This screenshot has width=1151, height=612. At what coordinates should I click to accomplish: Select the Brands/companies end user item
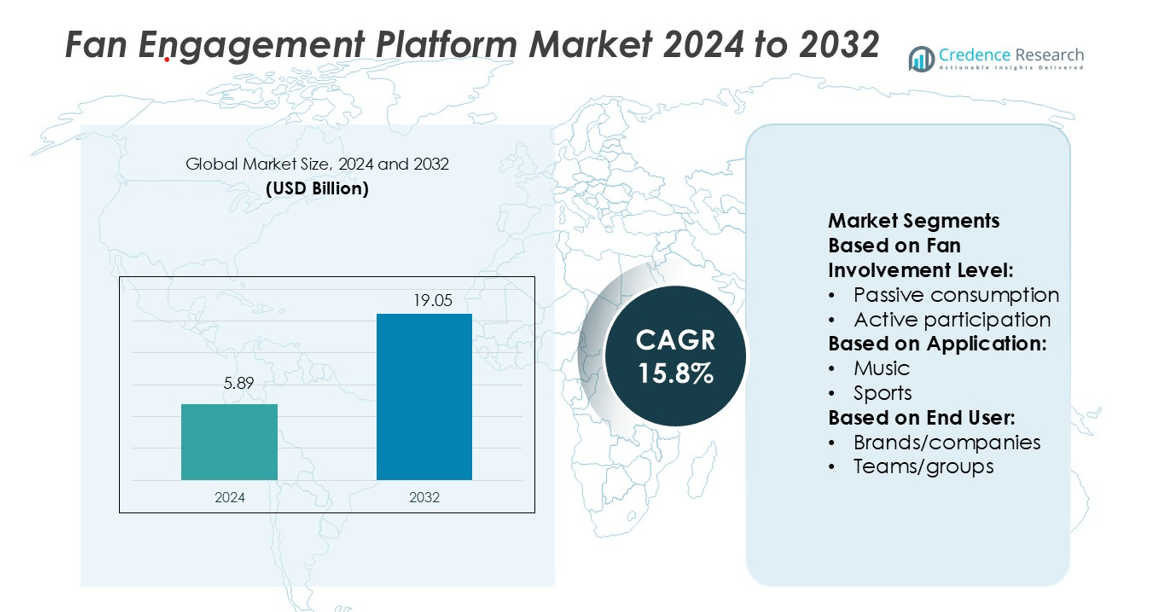point(946,442)
